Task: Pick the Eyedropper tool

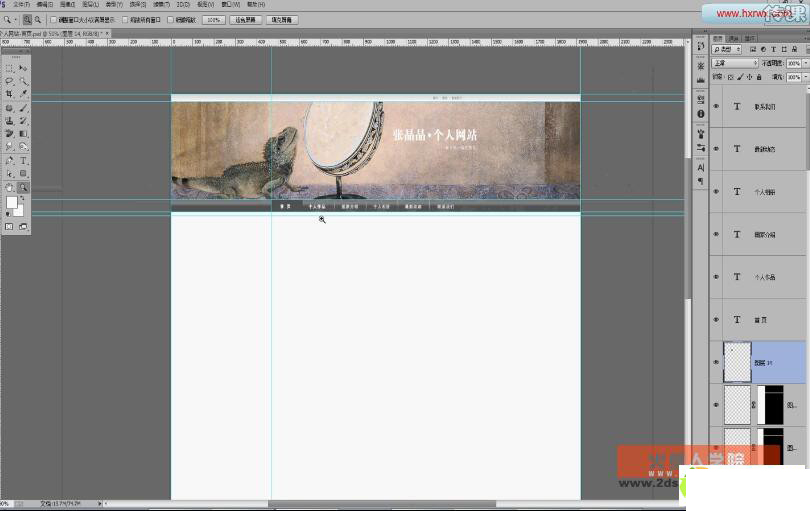Action: point(24,94)
